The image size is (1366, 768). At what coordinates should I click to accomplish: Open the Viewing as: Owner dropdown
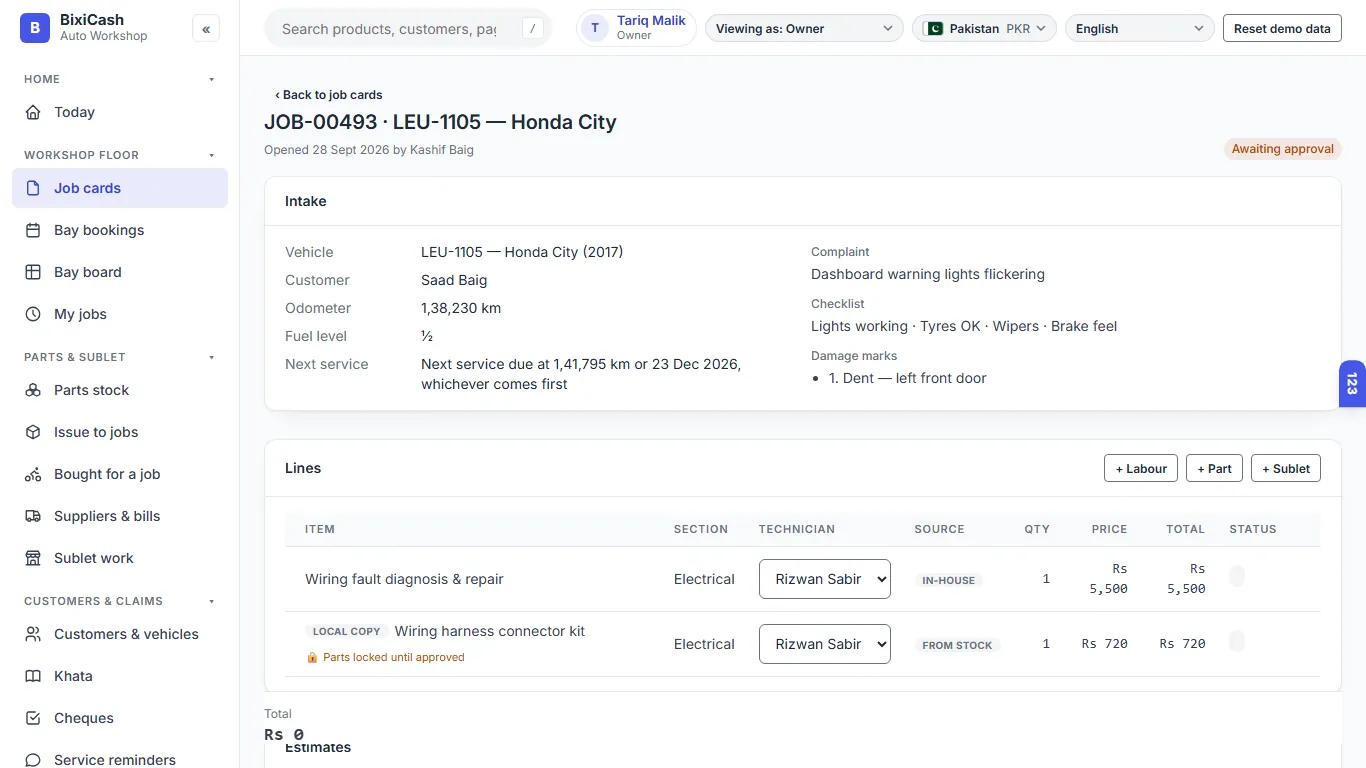click(x=804, y=29)
